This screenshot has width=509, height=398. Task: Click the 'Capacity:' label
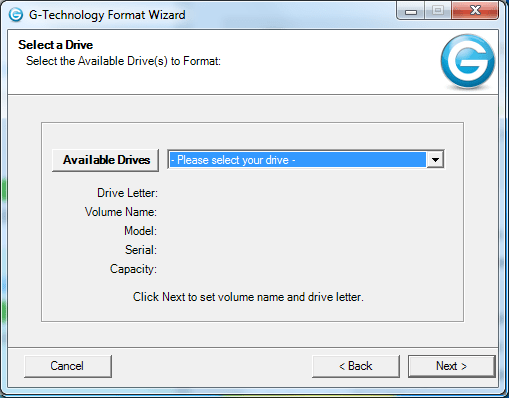click(133, 269)
